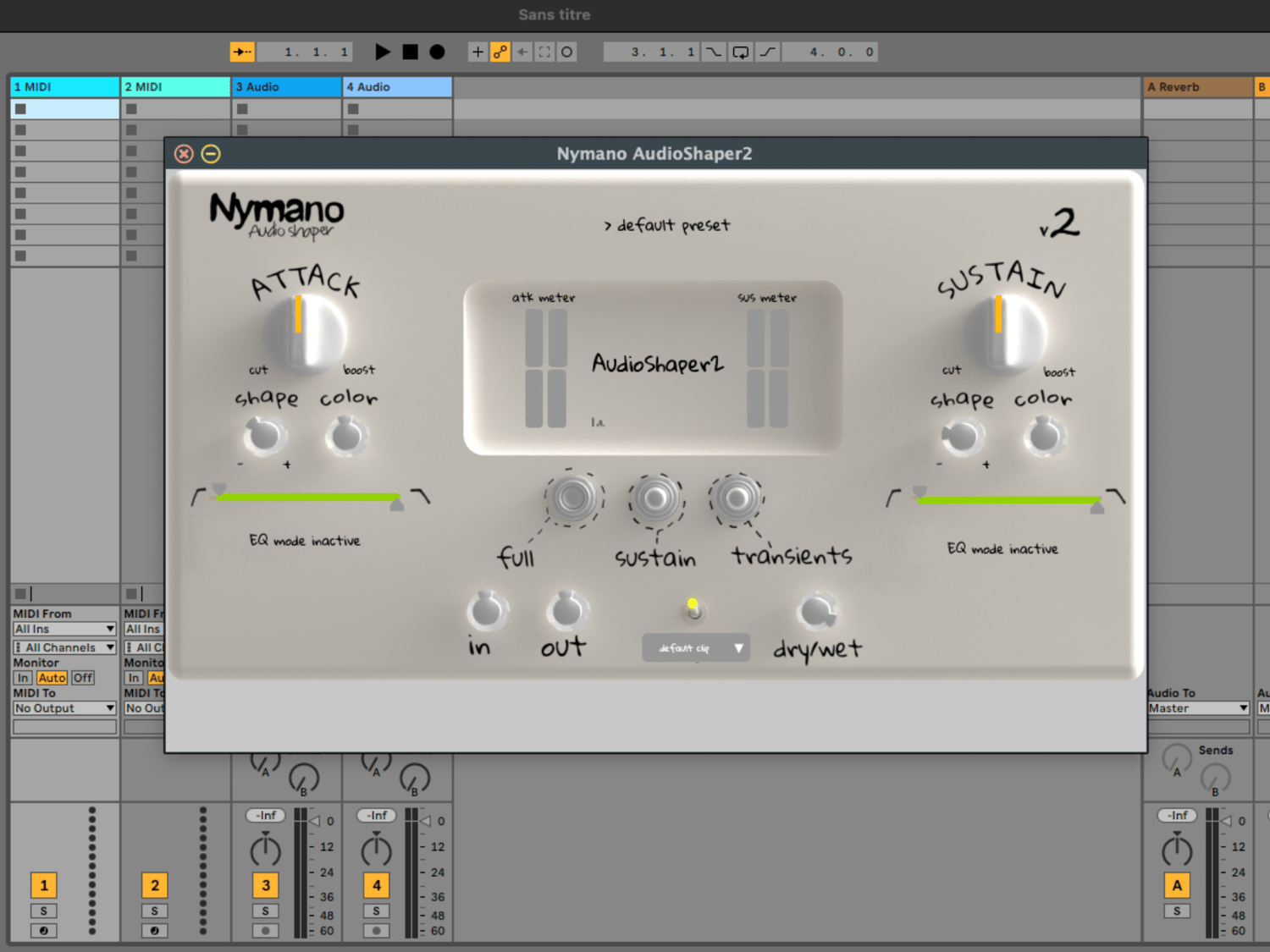1270x952 pixels.
Task: Click the dry/wet knob in AudioShaper2
Action: coord(817,611)
